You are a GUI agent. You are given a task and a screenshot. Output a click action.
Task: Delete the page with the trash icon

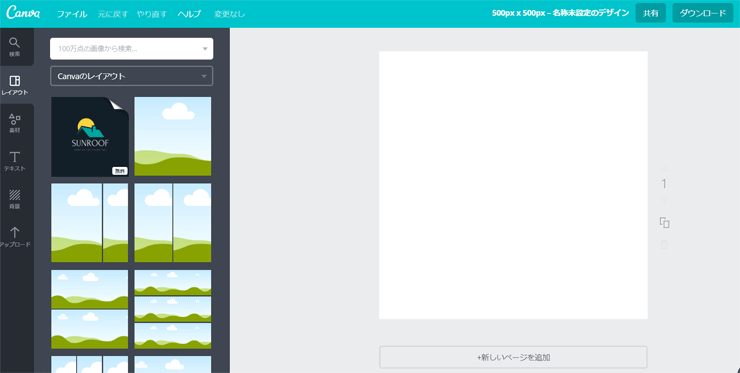pyautogui.click(x=664, y=245)
